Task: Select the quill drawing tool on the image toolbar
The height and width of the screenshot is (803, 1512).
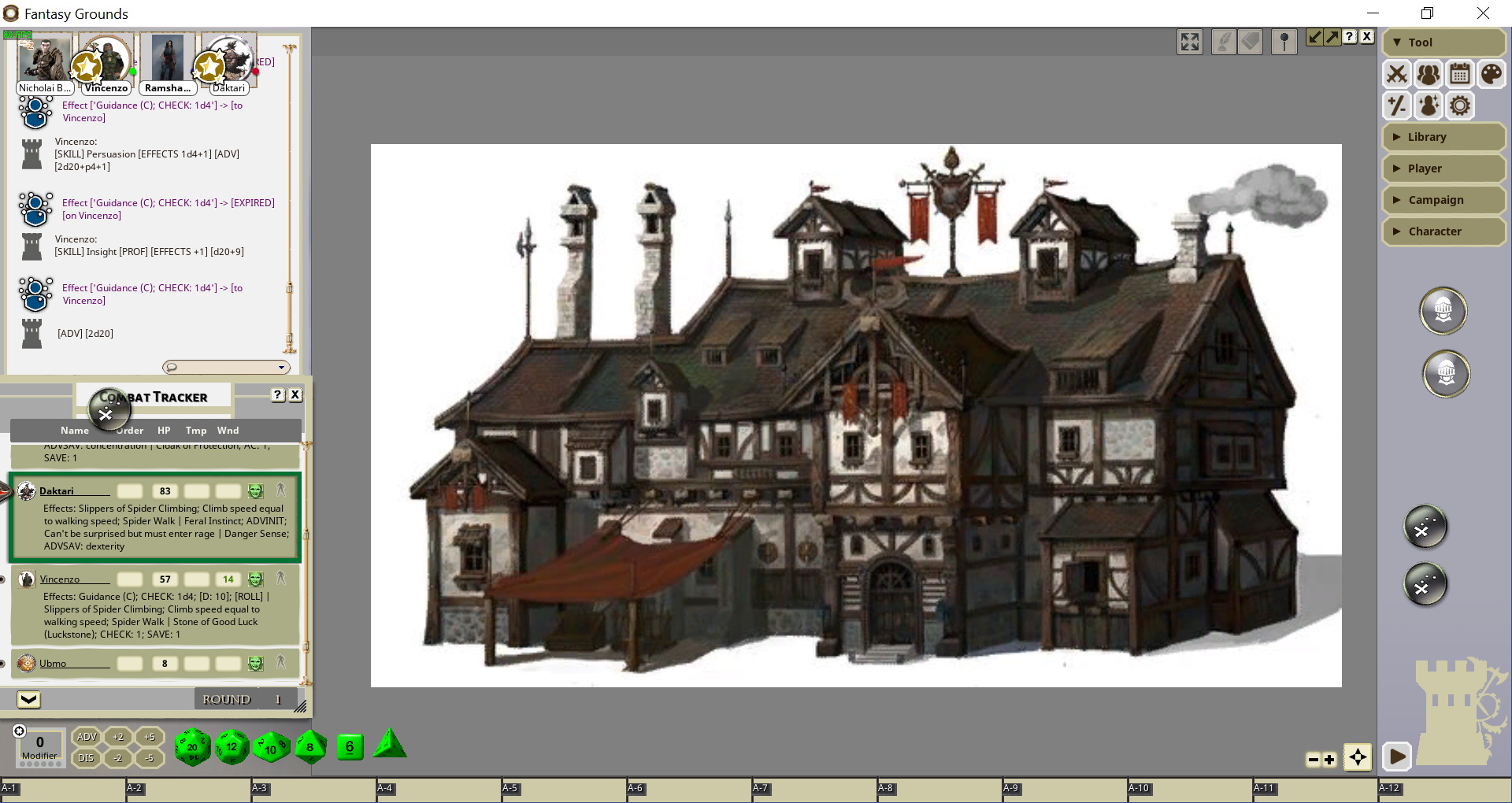Action: [x=1223, y=42]
